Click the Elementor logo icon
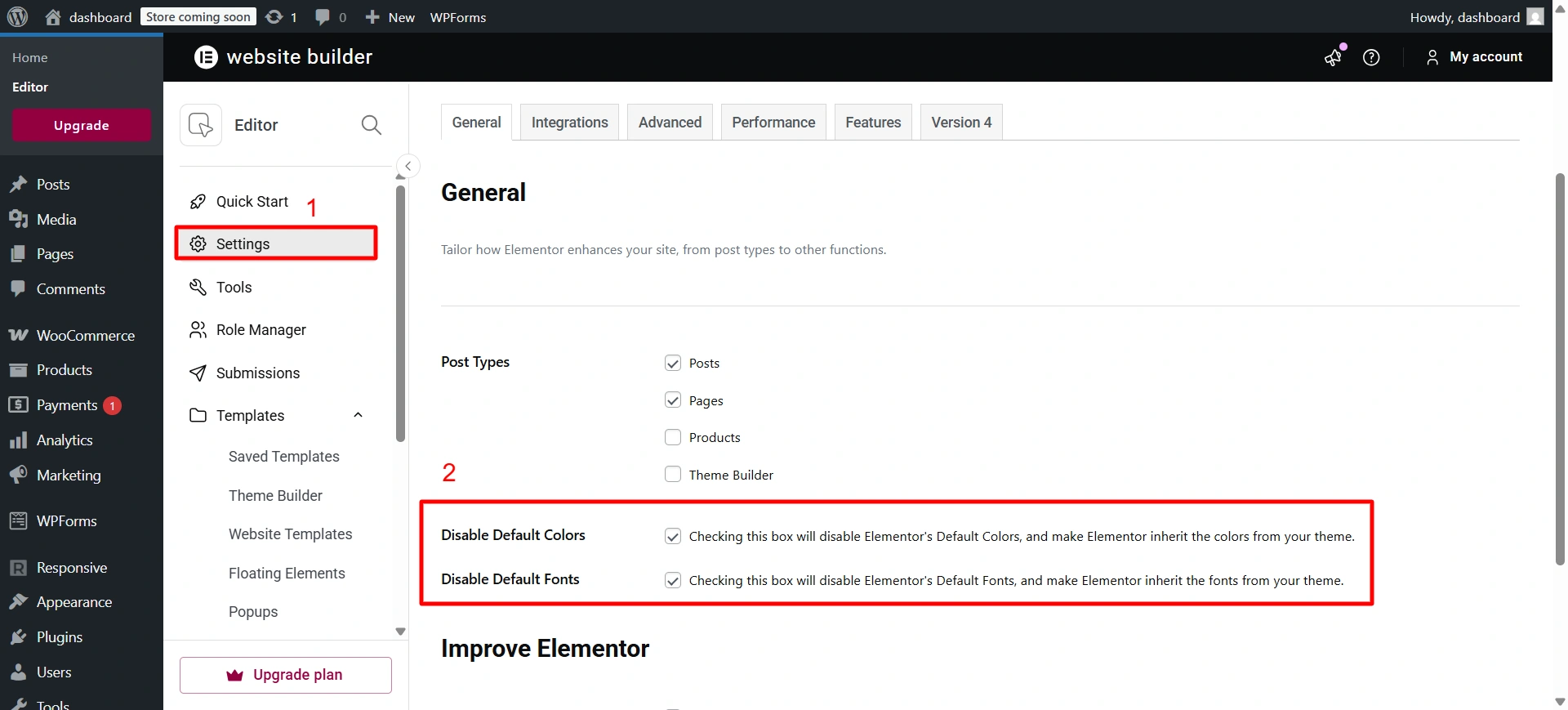The width and height of the screenshot is (1568, 710). click(x=206, y=56)
